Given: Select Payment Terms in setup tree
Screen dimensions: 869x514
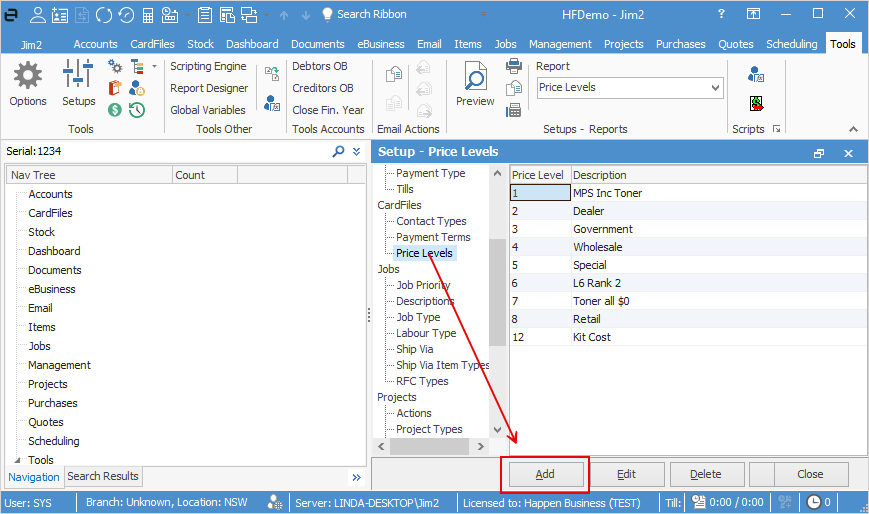Looking at the screenshot, I should click(x=433, y=237).
